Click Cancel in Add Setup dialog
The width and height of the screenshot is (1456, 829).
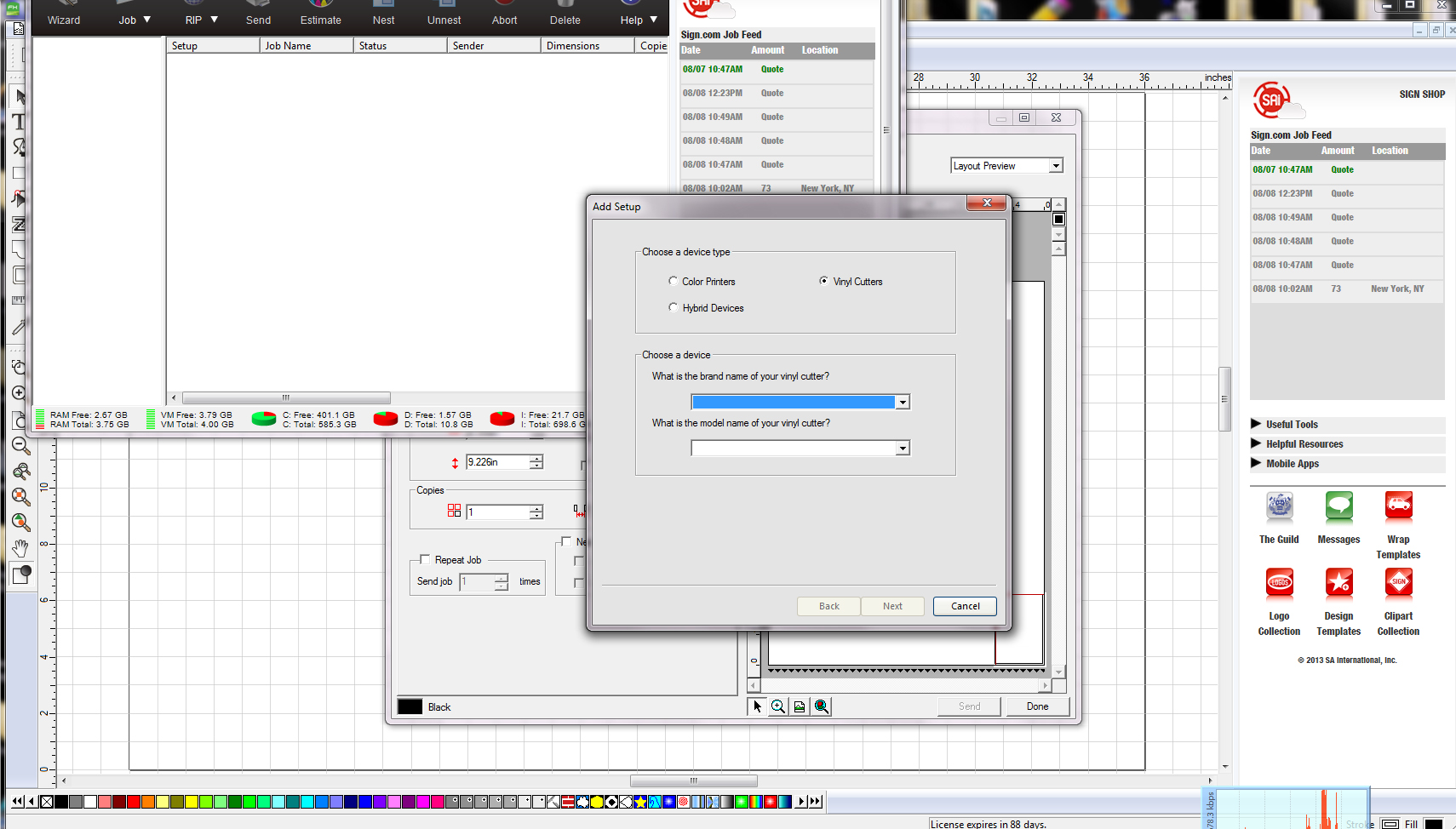[x=965, y=606]
